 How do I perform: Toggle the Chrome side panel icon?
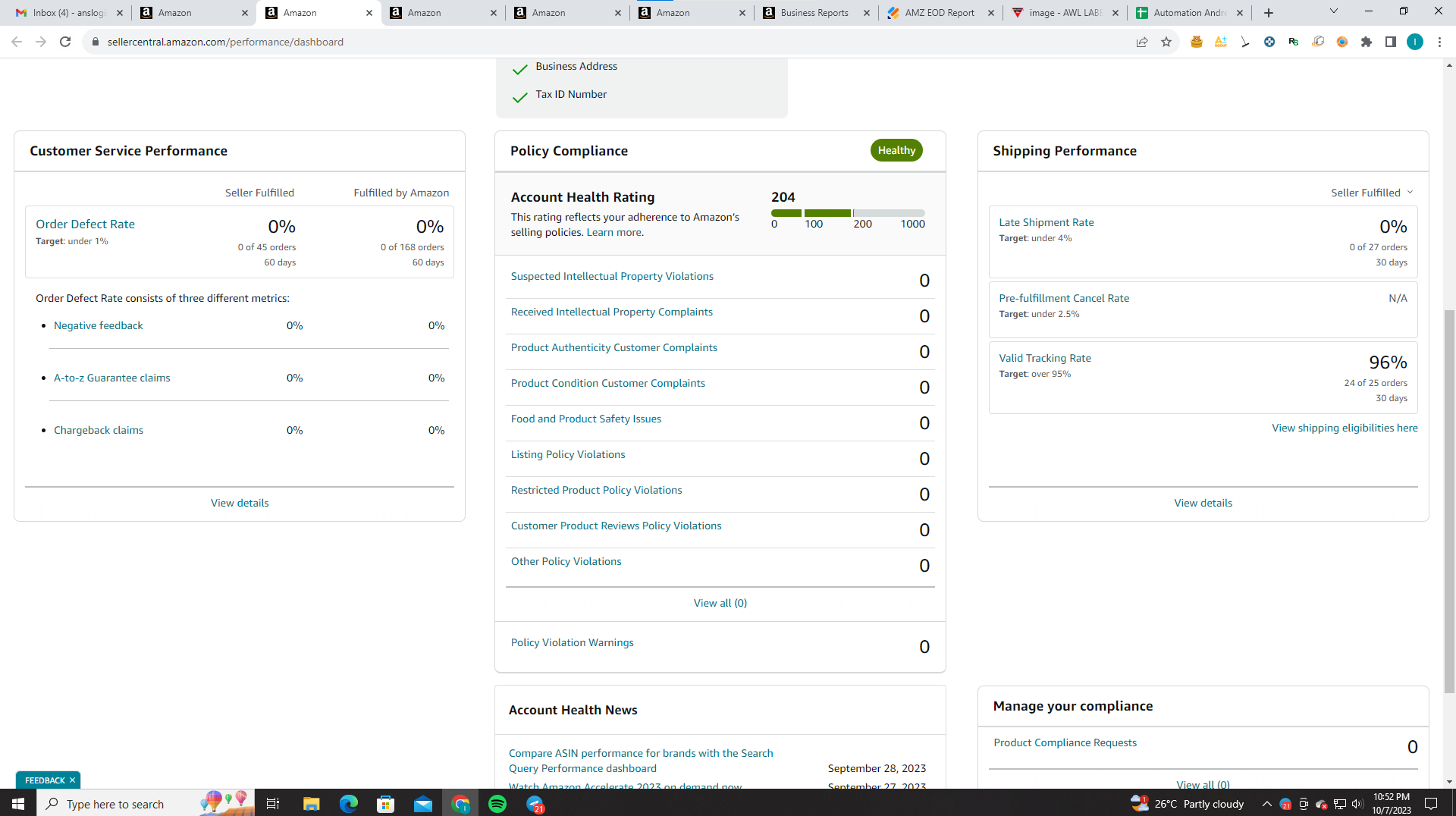tap(1391, 42)
